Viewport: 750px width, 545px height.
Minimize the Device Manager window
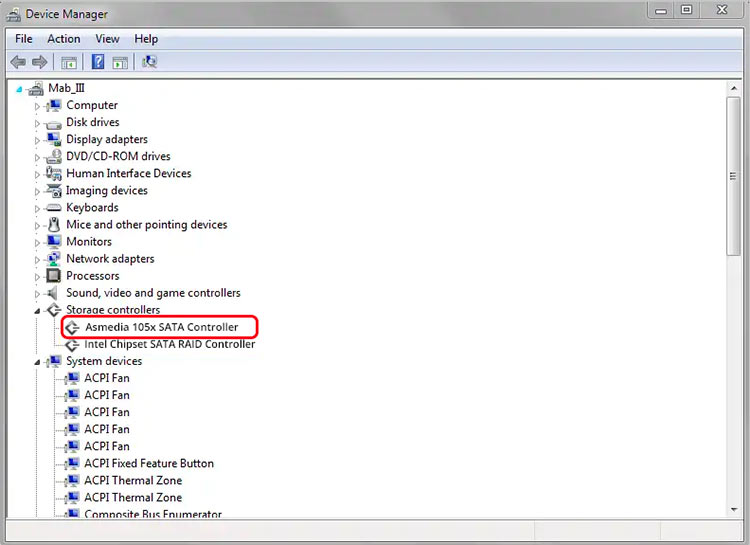tap(661, 11)
